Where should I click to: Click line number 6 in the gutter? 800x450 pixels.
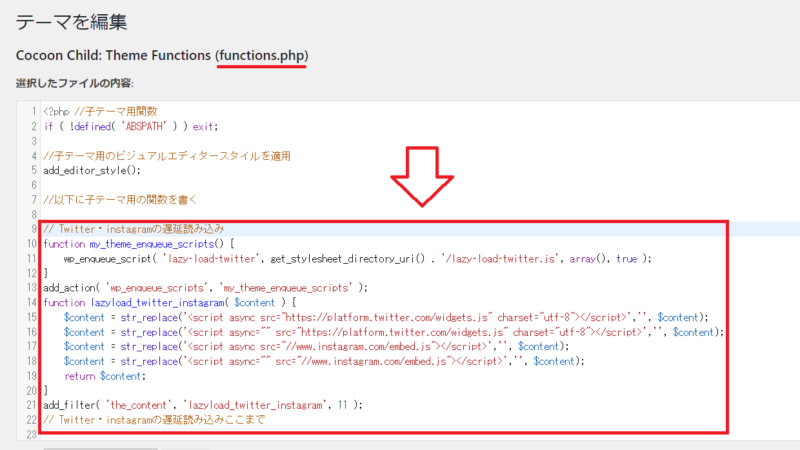pyautogui.click(x=34, y=185)
